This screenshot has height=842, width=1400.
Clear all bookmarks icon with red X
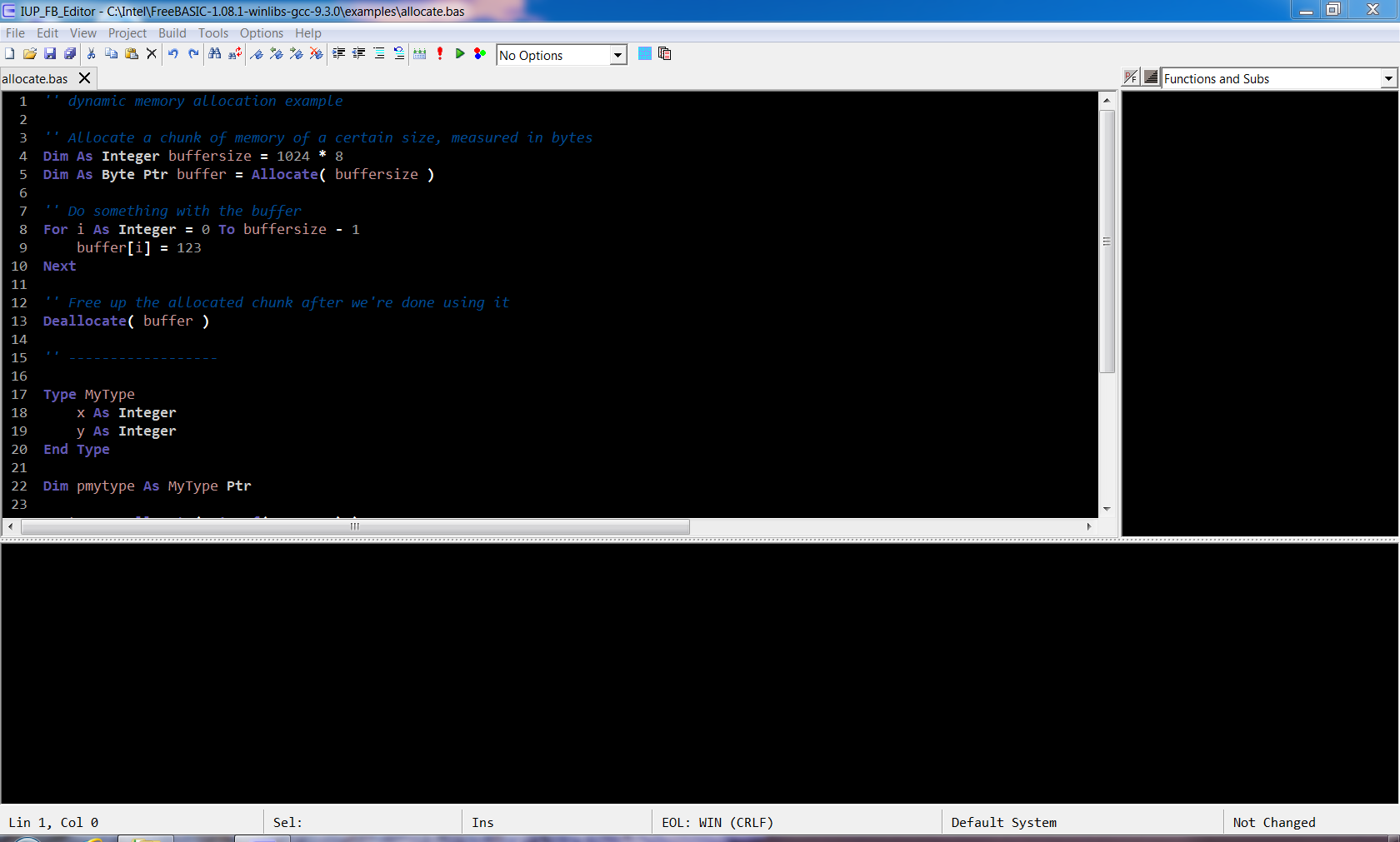tap(317, 53)
